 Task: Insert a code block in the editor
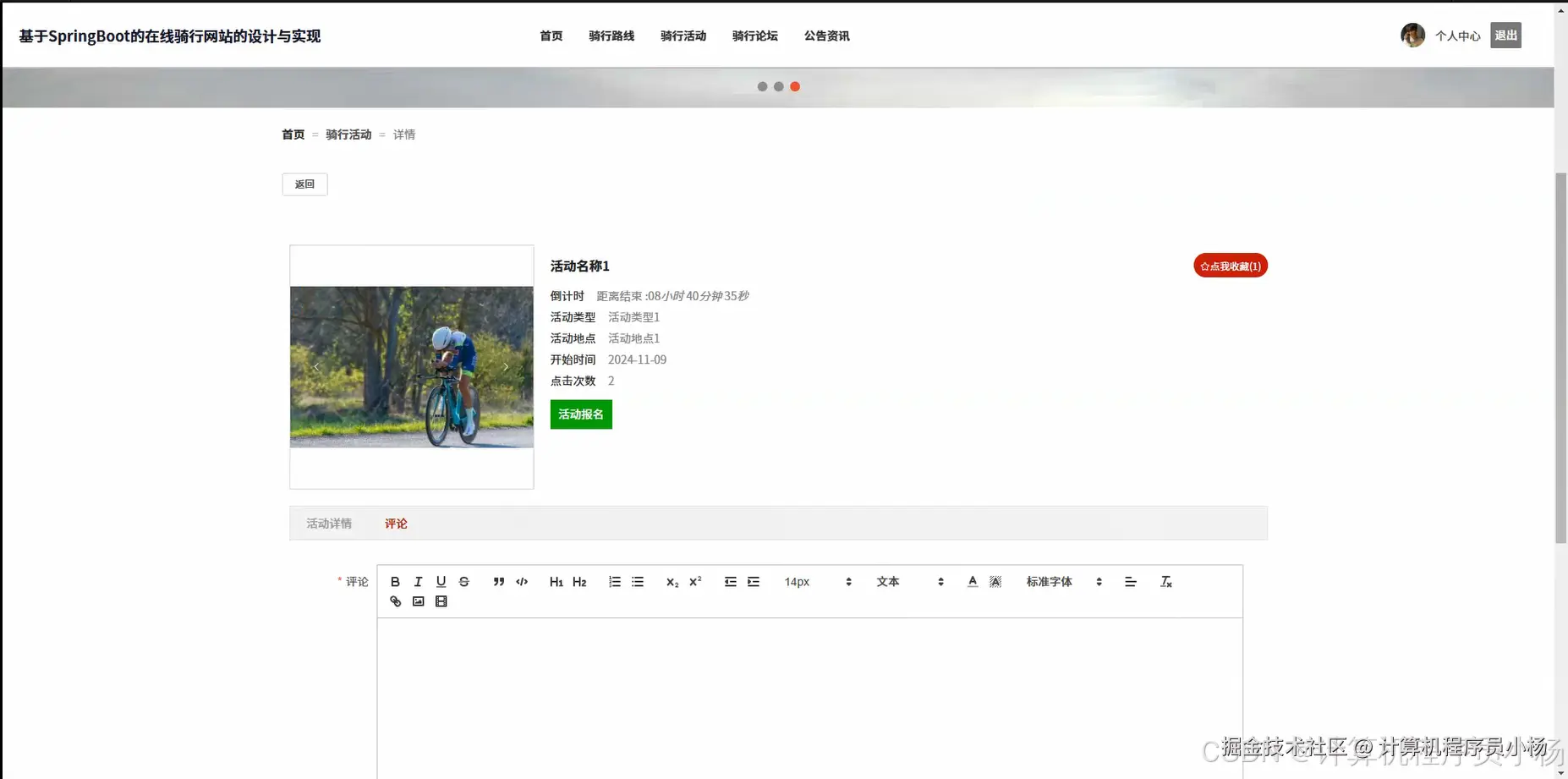(522, 582)
